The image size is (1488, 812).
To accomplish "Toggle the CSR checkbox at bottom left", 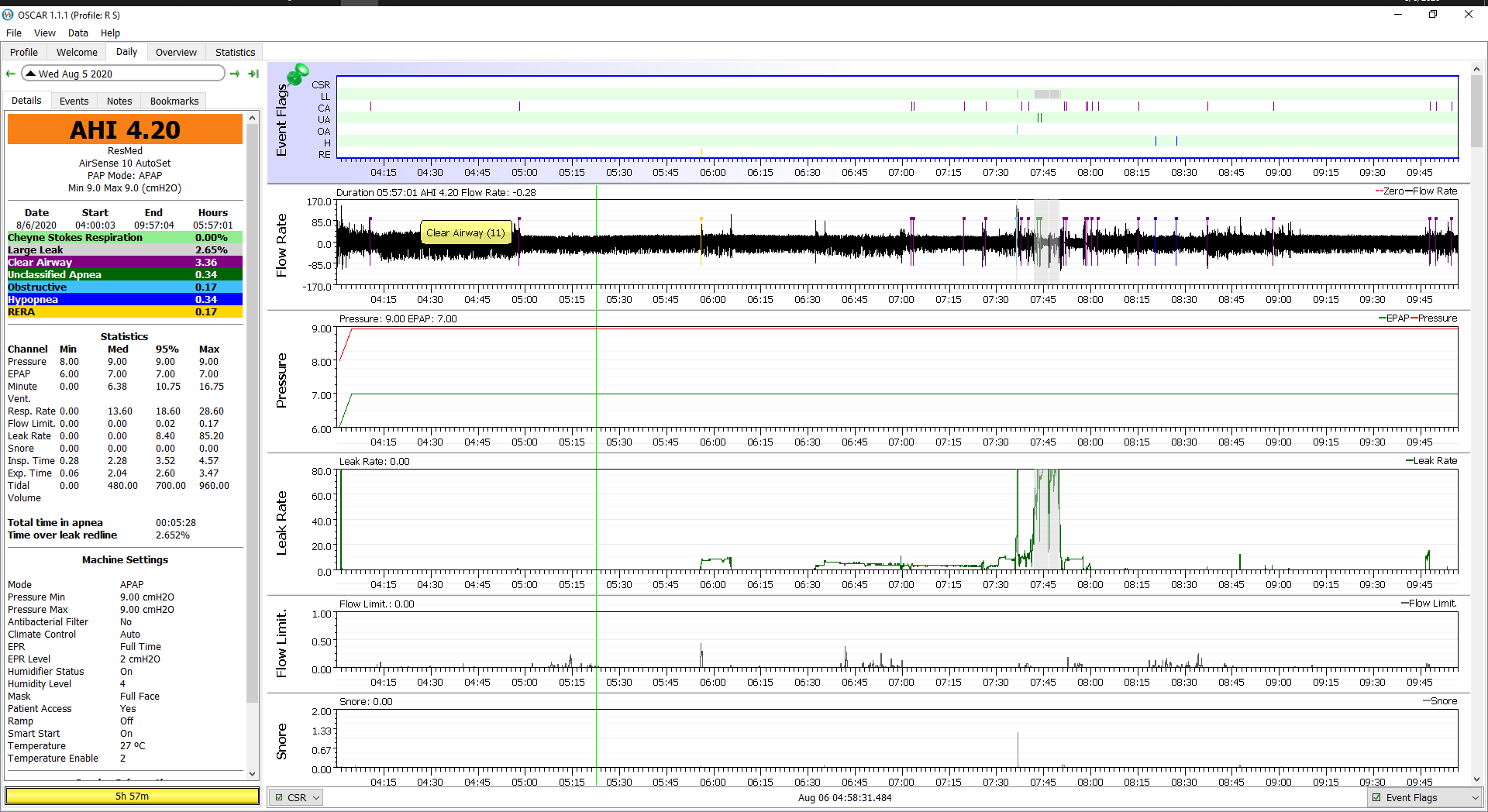I will tap(279, 797).
